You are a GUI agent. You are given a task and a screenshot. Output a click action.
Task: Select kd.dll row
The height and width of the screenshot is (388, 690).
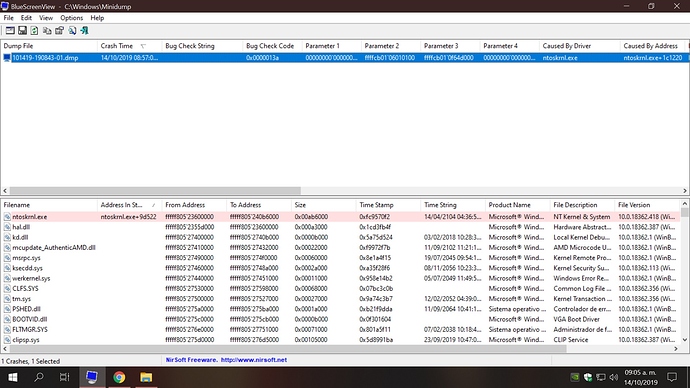click(x=340, y=237)
